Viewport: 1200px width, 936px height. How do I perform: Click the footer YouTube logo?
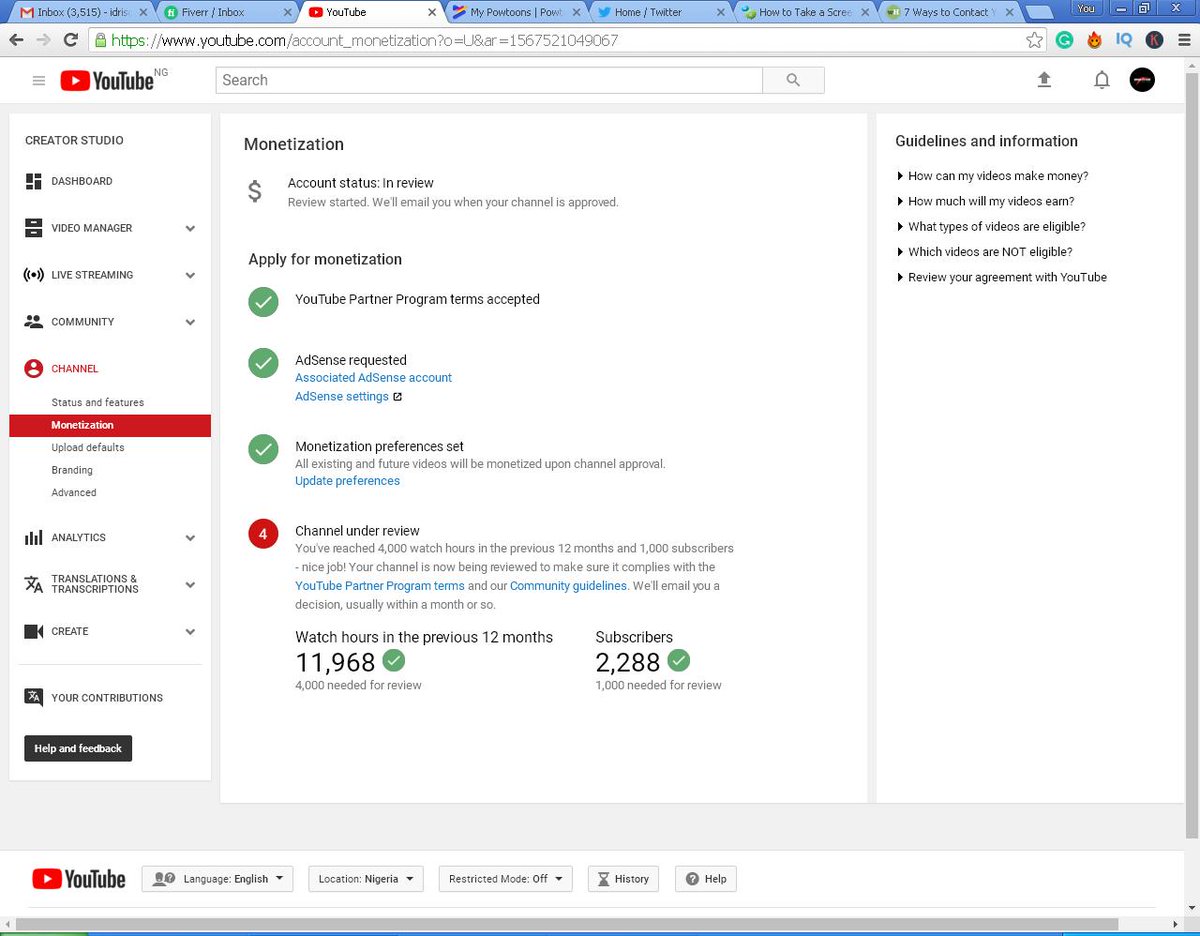coord(79,879)
